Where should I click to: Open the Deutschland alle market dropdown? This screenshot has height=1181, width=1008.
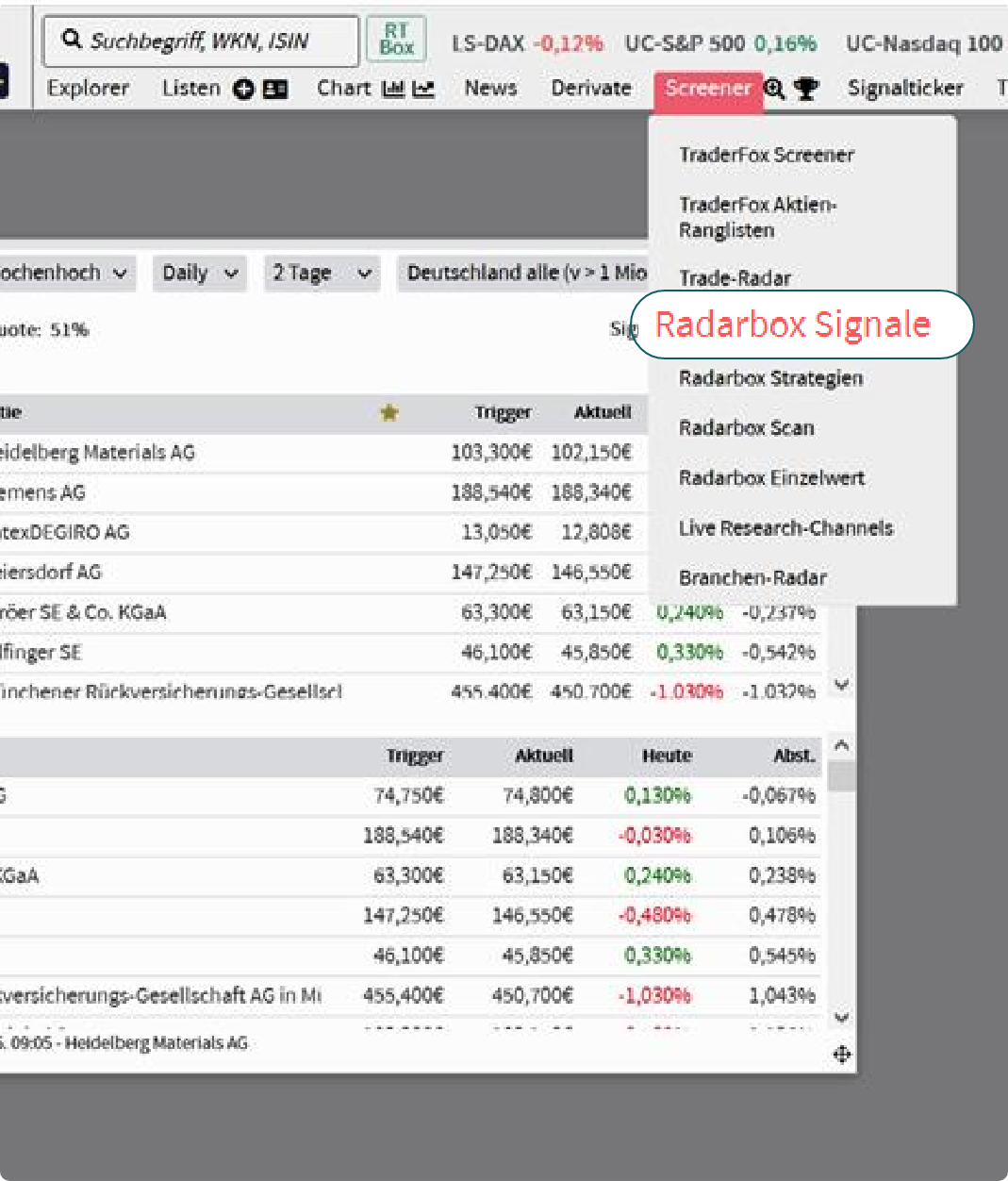(524, 274)
